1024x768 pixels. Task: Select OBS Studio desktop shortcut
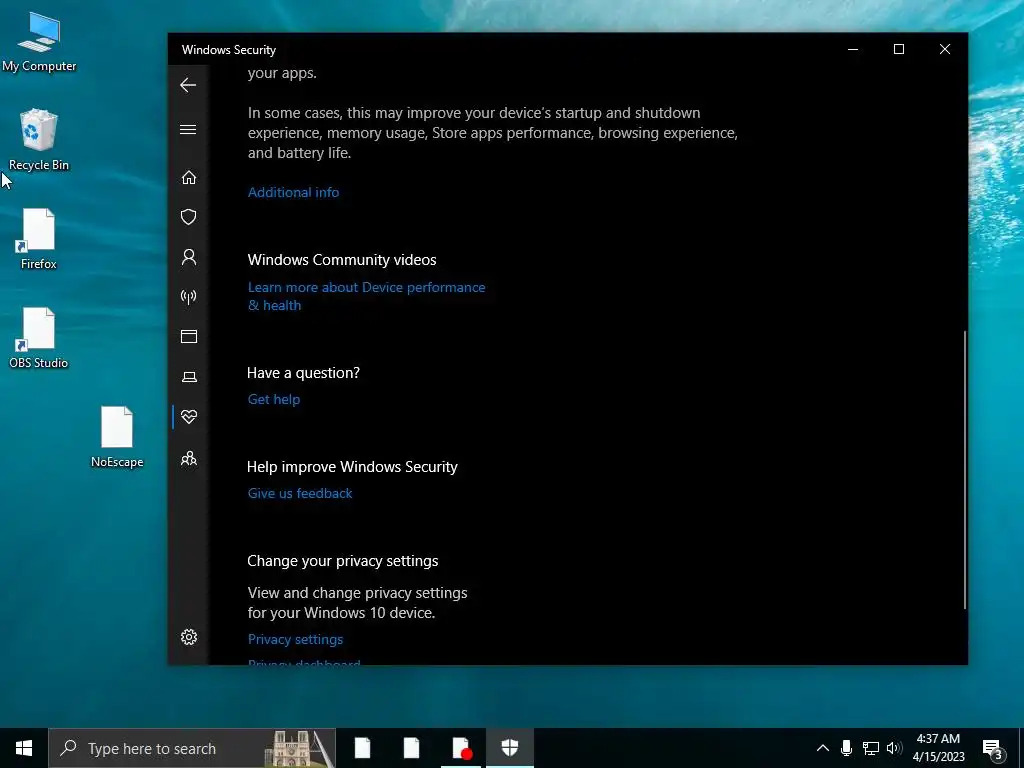(39, 338)
